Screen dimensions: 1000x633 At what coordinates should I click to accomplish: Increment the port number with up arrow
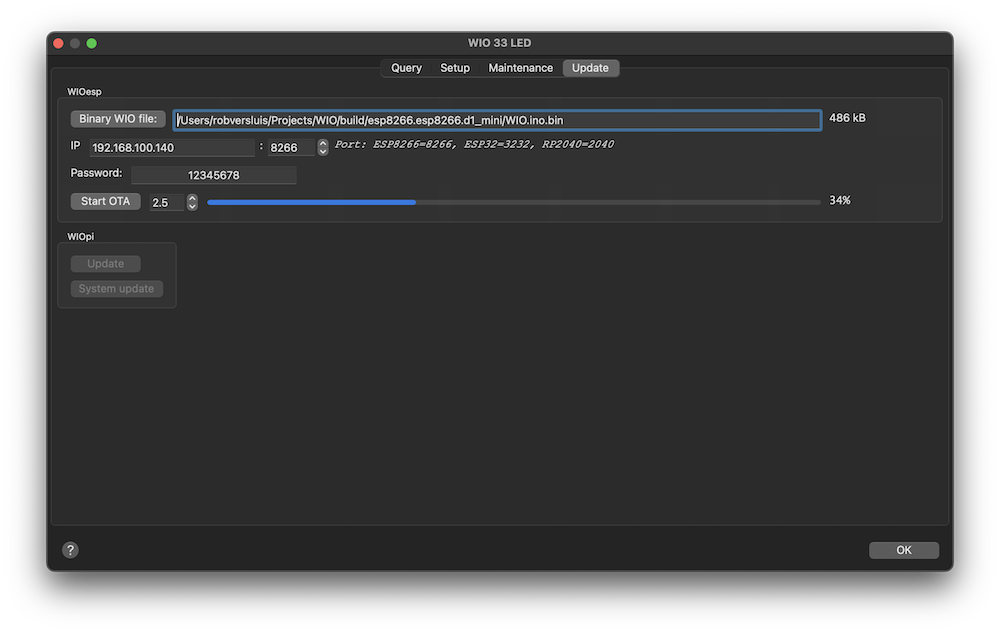tap(323, 143)
